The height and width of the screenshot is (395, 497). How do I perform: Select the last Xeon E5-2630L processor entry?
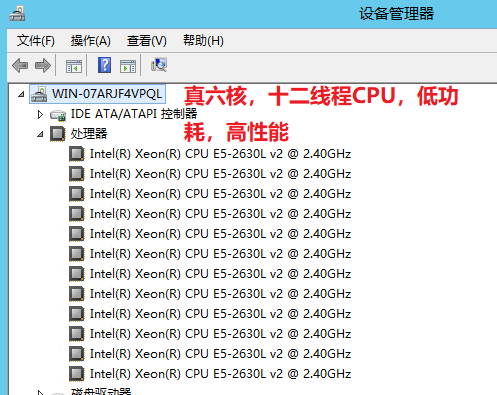(x=220, y=374)
